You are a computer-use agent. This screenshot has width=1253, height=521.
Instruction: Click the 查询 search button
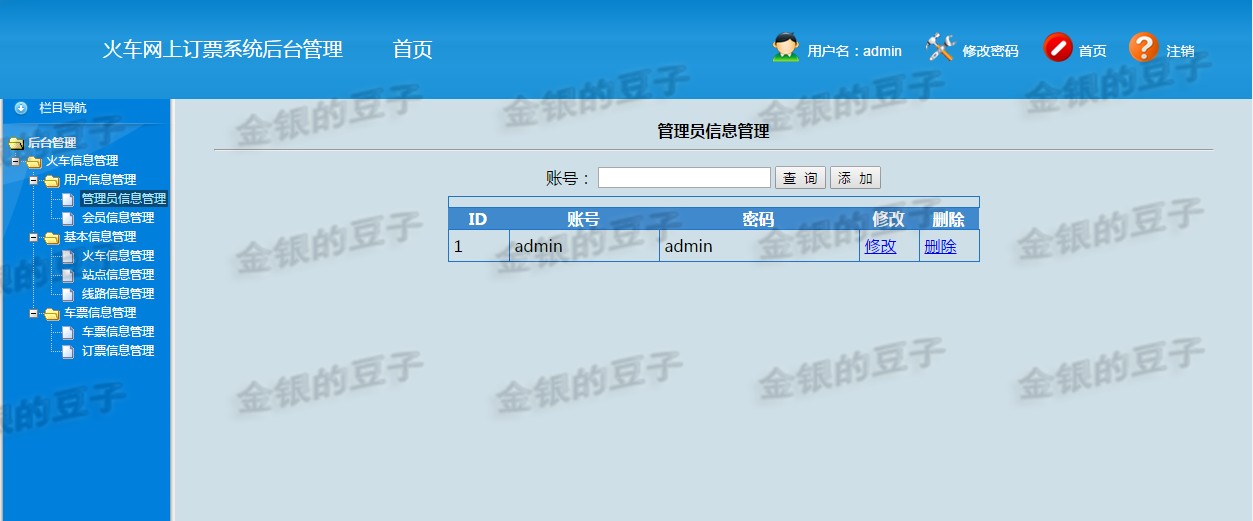(800, 178)
